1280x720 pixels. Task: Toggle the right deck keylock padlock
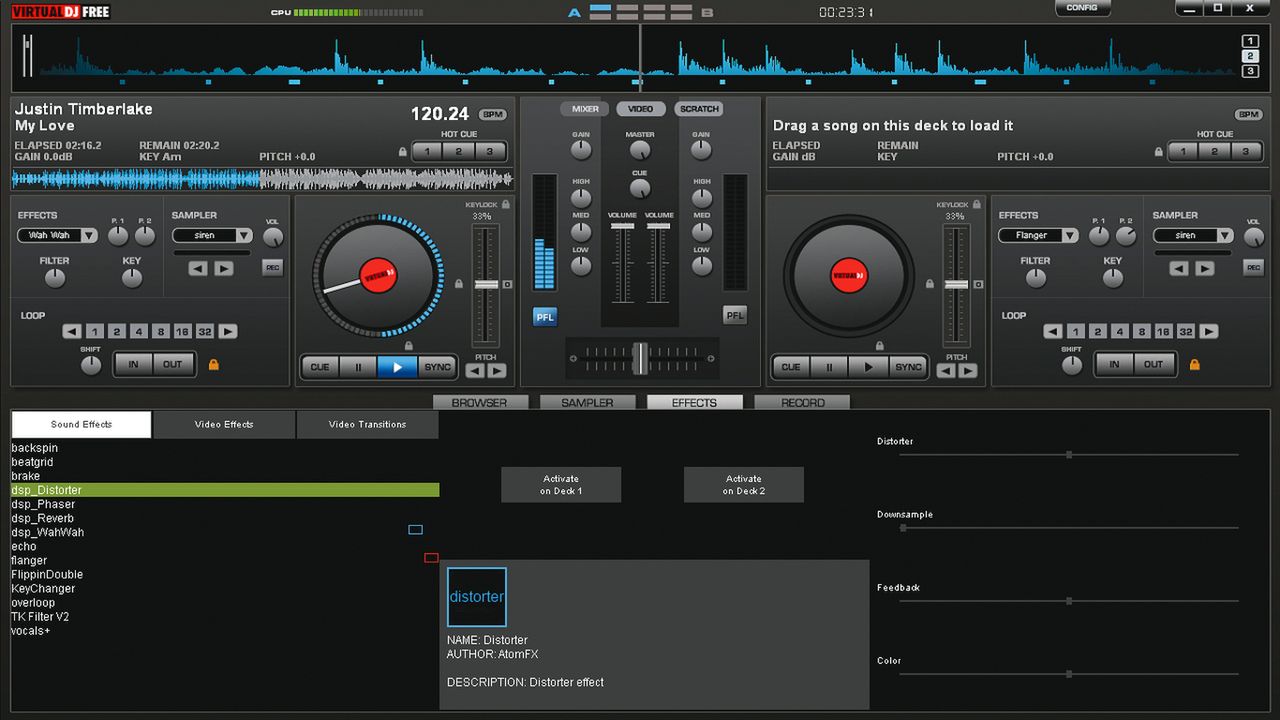[977, 204]
